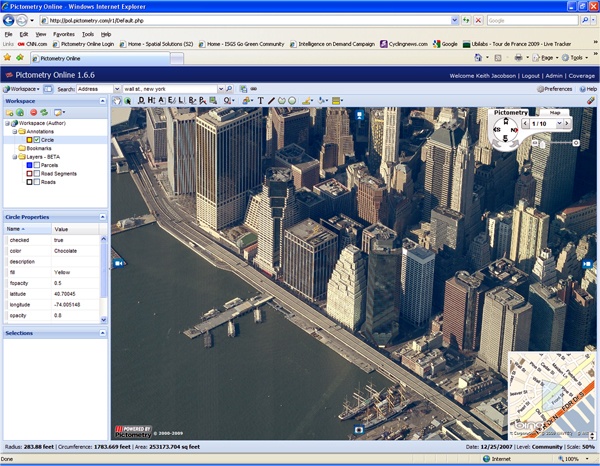Click the Parcels blue color swatch

(x=29, y=165)
